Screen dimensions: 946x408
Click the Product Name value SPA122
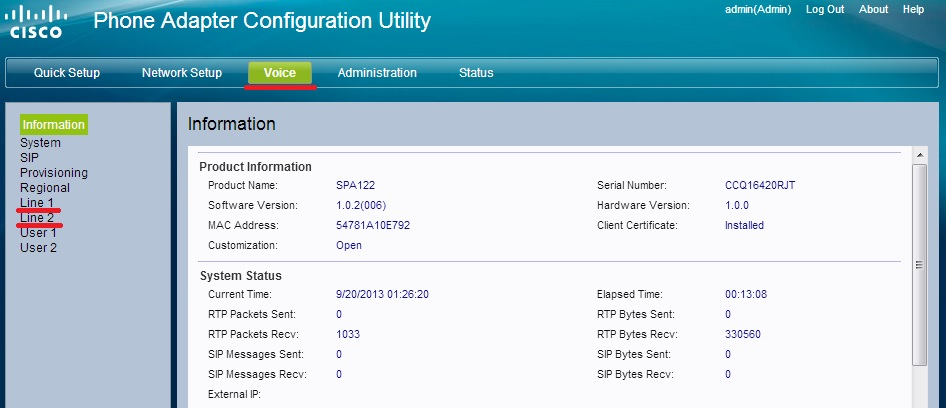tap(355, 185)
